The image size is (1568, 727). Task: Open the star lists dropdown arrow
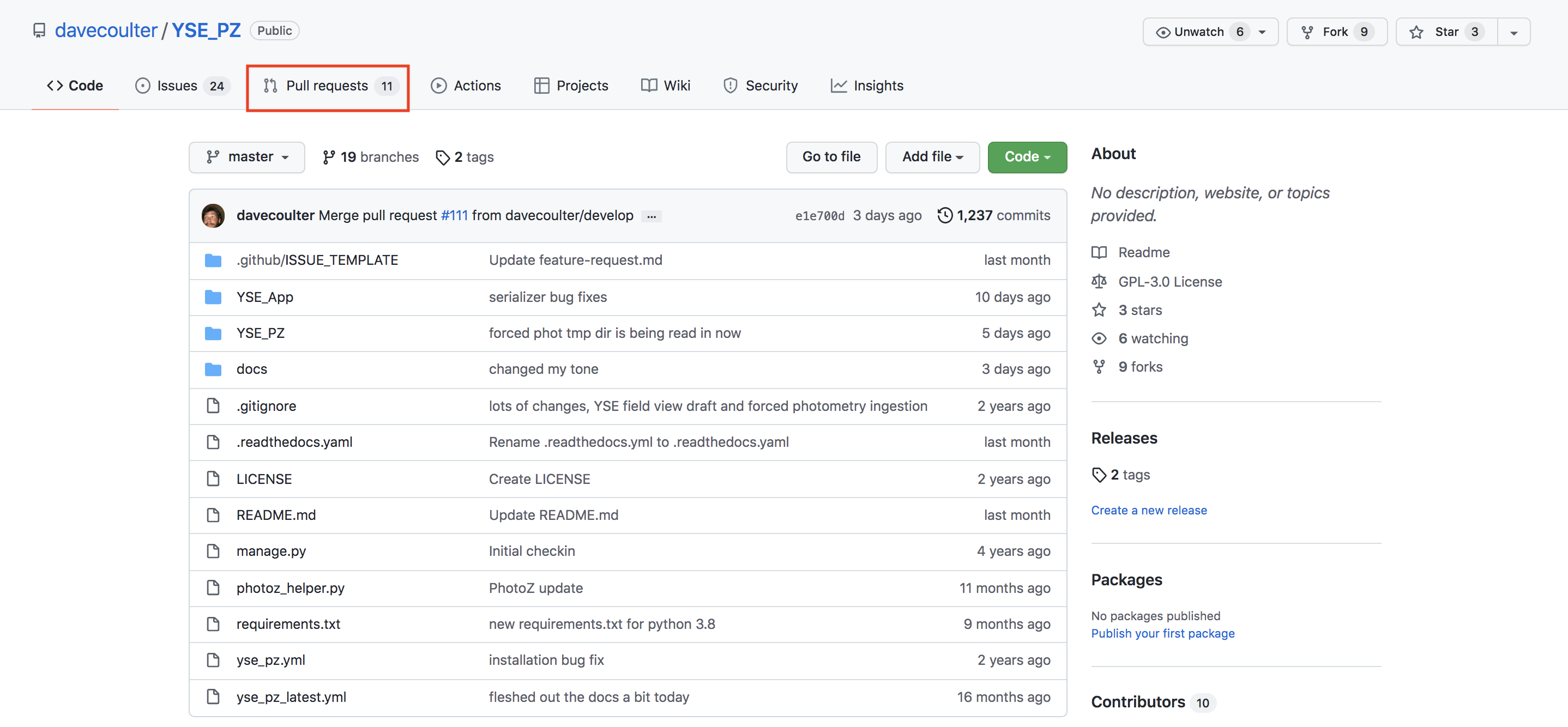[x=1514, y=32]
